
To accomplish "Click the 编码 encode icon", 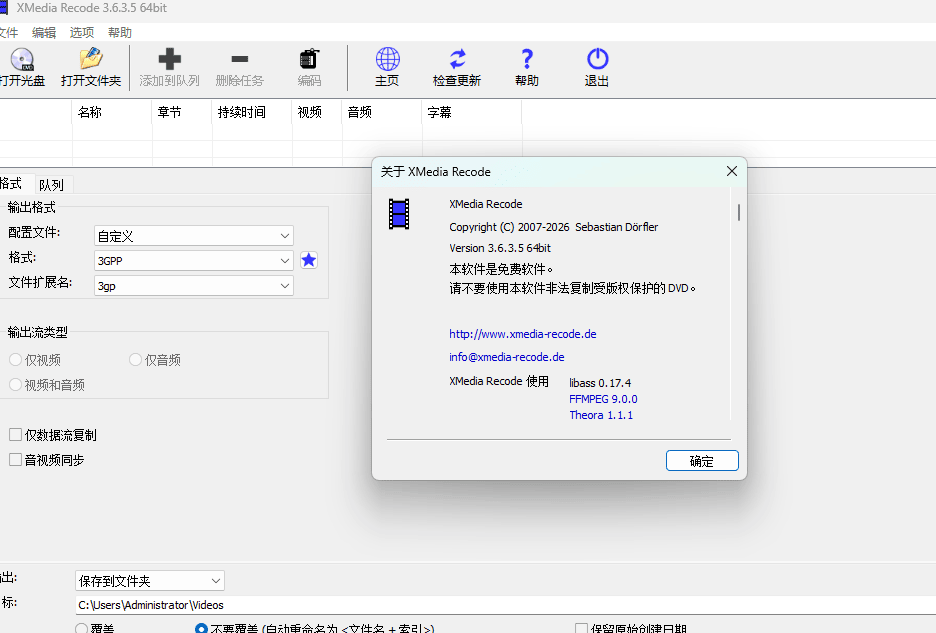I will (x=309, y=59).
